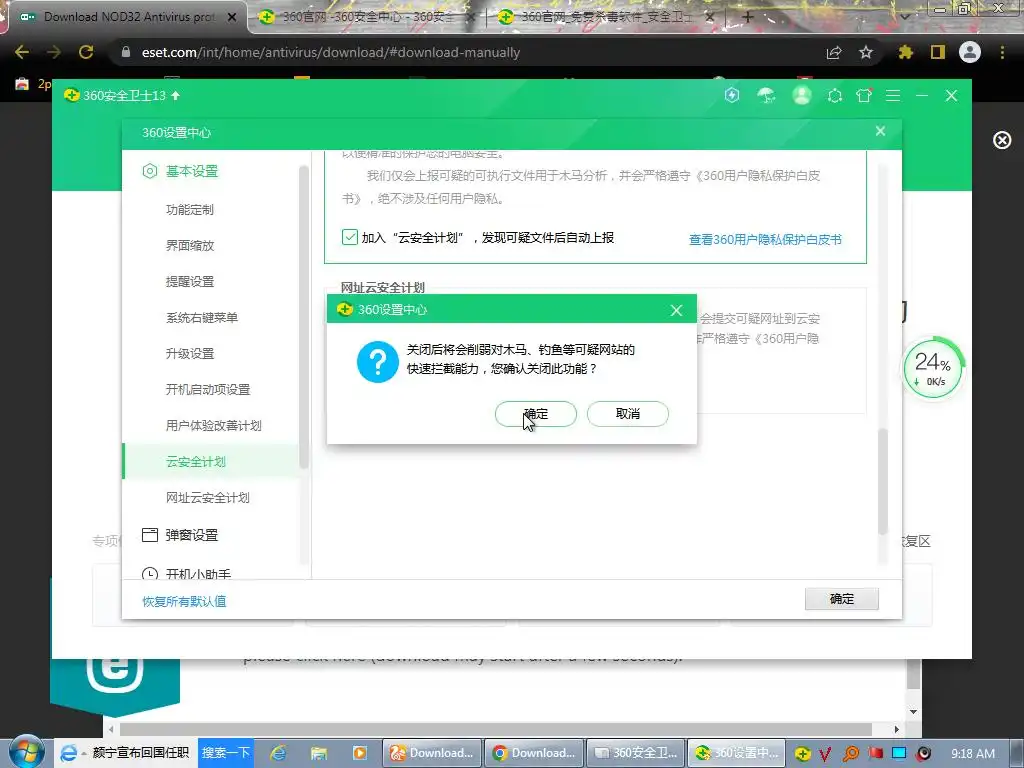Click the red V tray icon
This screenshot has width=1024, height=768.
point(825,754)
